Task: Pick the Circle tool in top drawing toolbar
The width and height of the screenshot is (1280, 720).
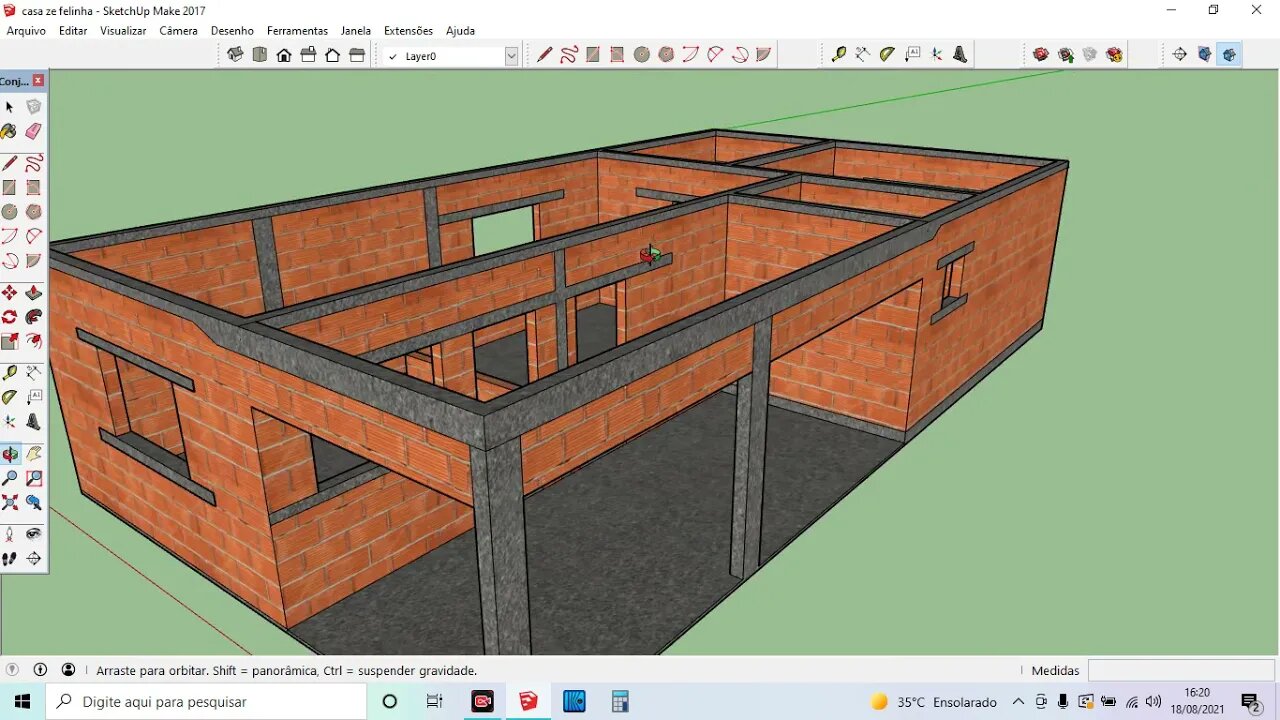Action: pyautogui.click(x=642, y=55)
